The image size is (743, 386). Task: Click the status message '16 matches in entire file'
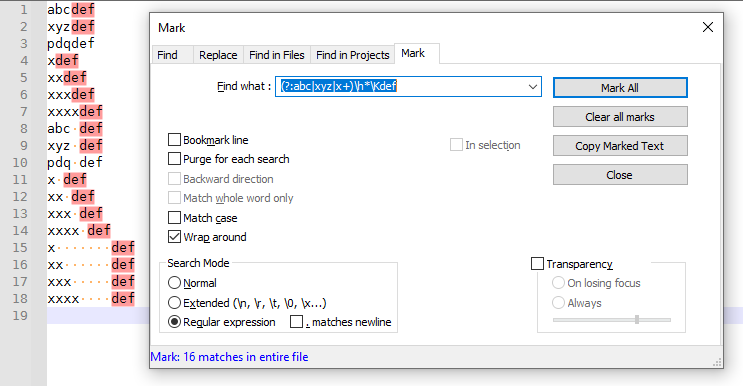click(229, 357)
